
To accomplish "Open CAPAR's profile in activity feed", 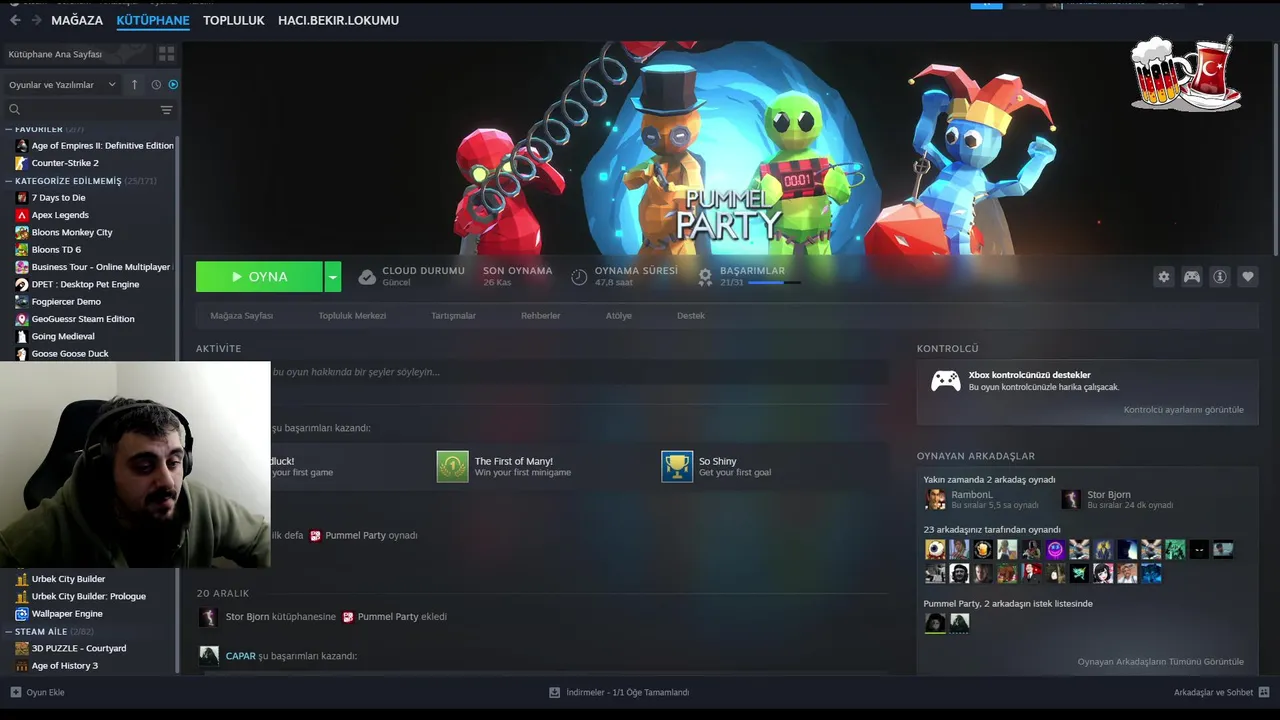I will pos(240,656).
